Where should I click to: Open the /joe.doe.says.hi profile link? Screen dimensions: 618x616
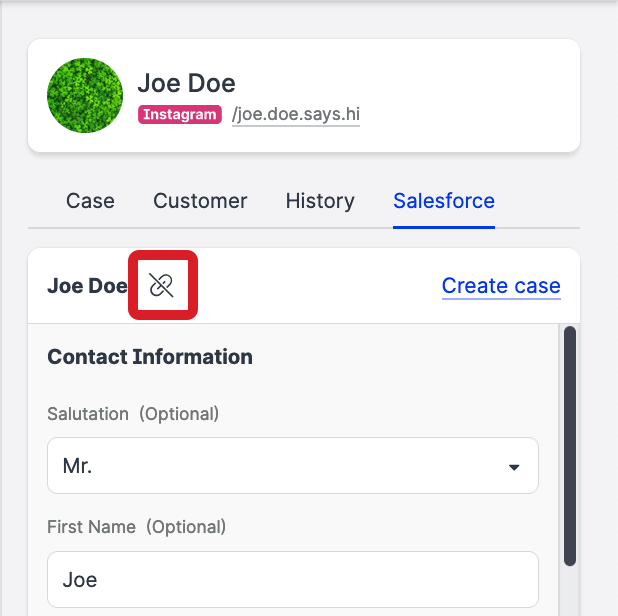[x=295, y=114]
